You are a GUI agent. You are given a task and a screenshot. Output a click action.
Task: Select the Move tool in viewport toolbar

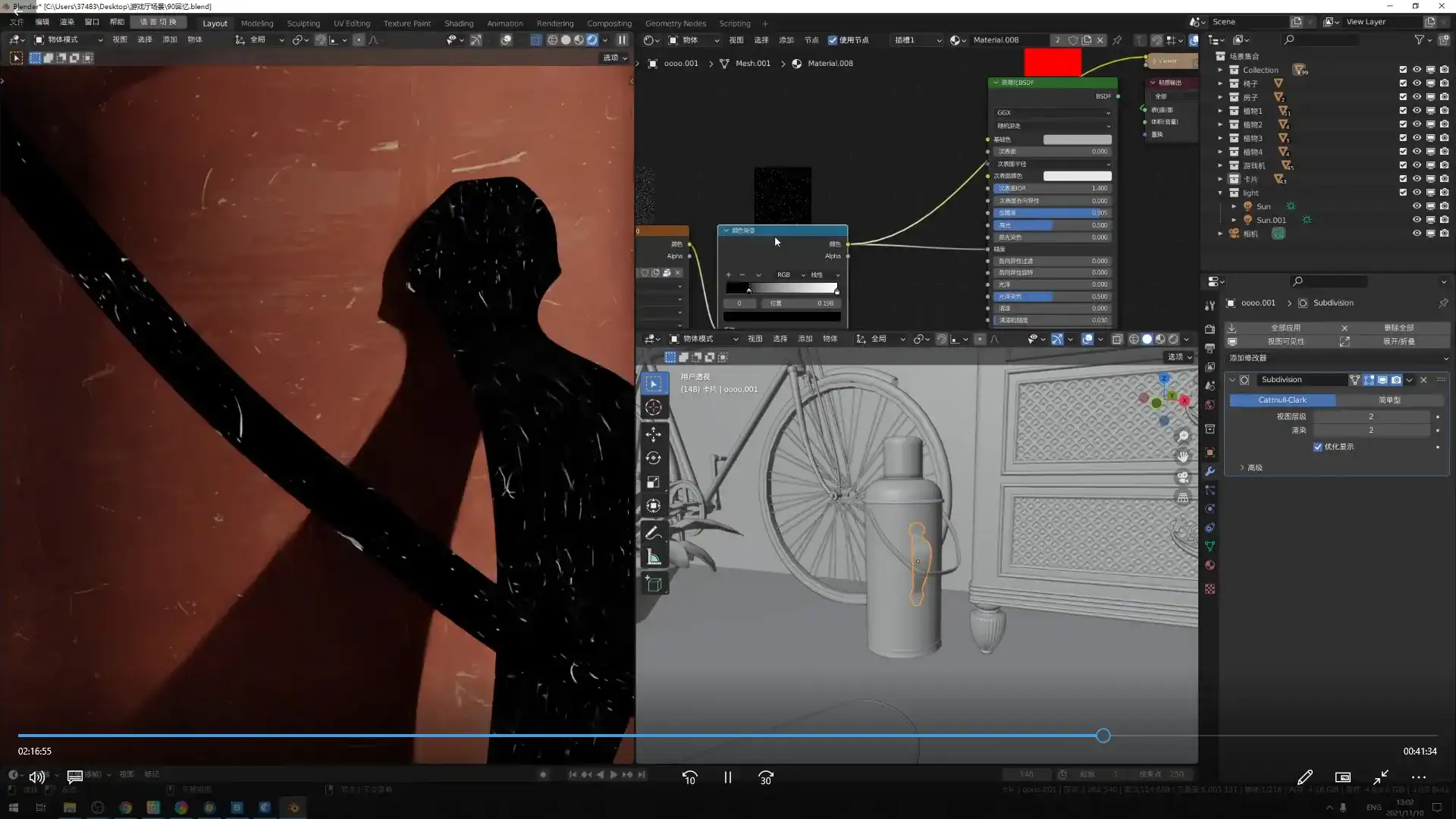(x=653, y=434)
